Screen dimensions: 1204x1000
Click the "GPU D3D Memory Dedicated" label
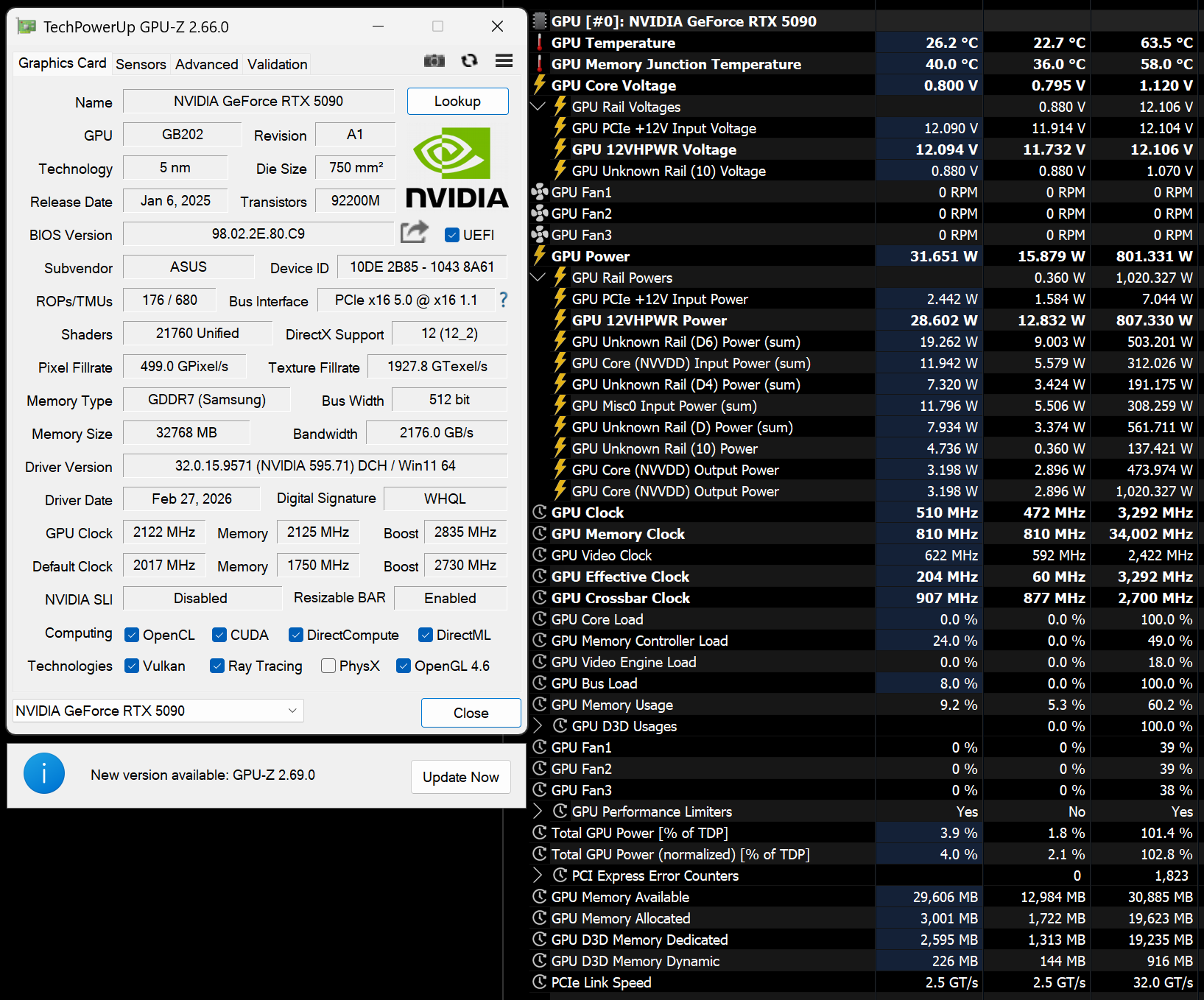click(x=639, y=940)
